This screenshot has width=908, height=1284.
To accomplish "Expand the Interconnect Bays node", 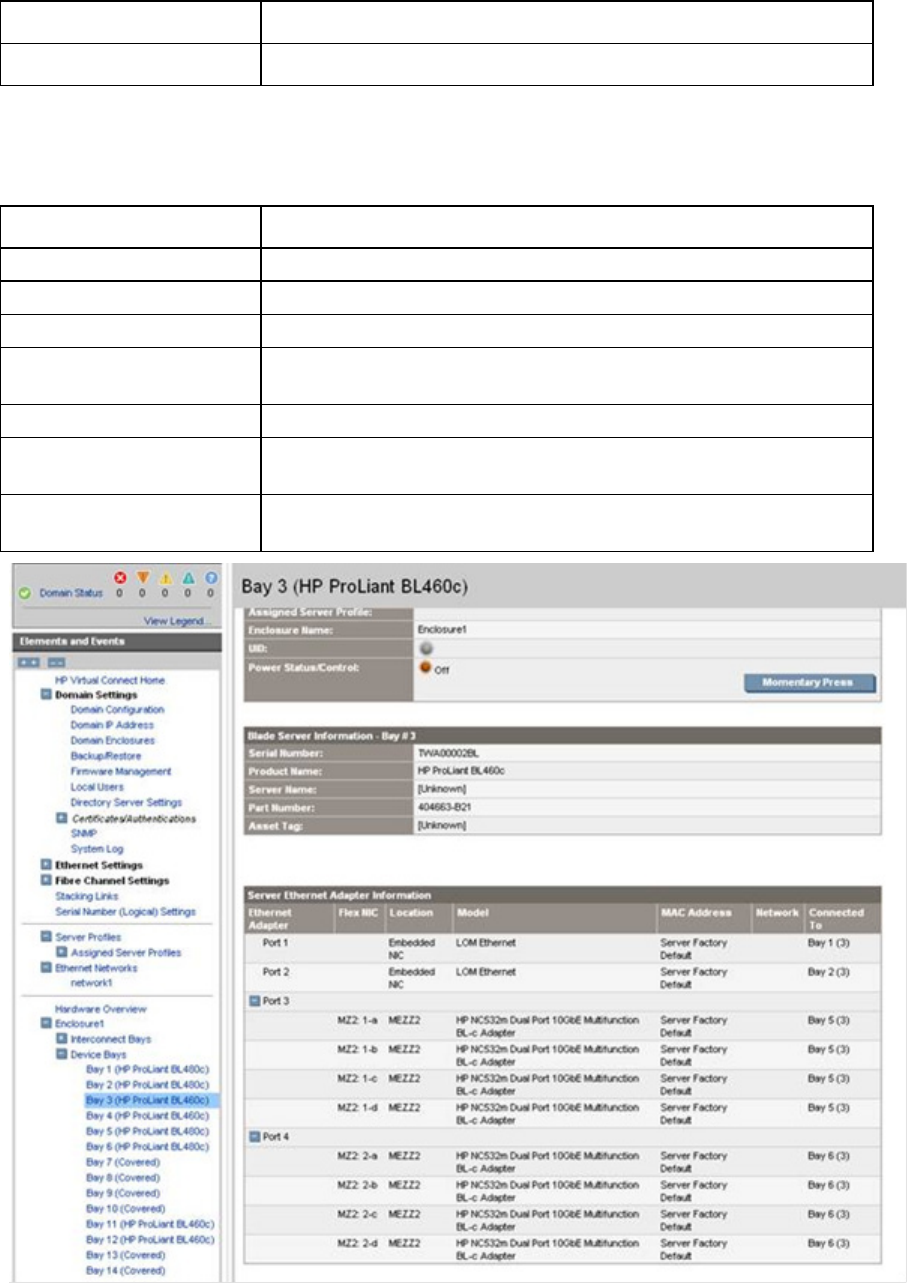I will click(x=61, y=1039).
